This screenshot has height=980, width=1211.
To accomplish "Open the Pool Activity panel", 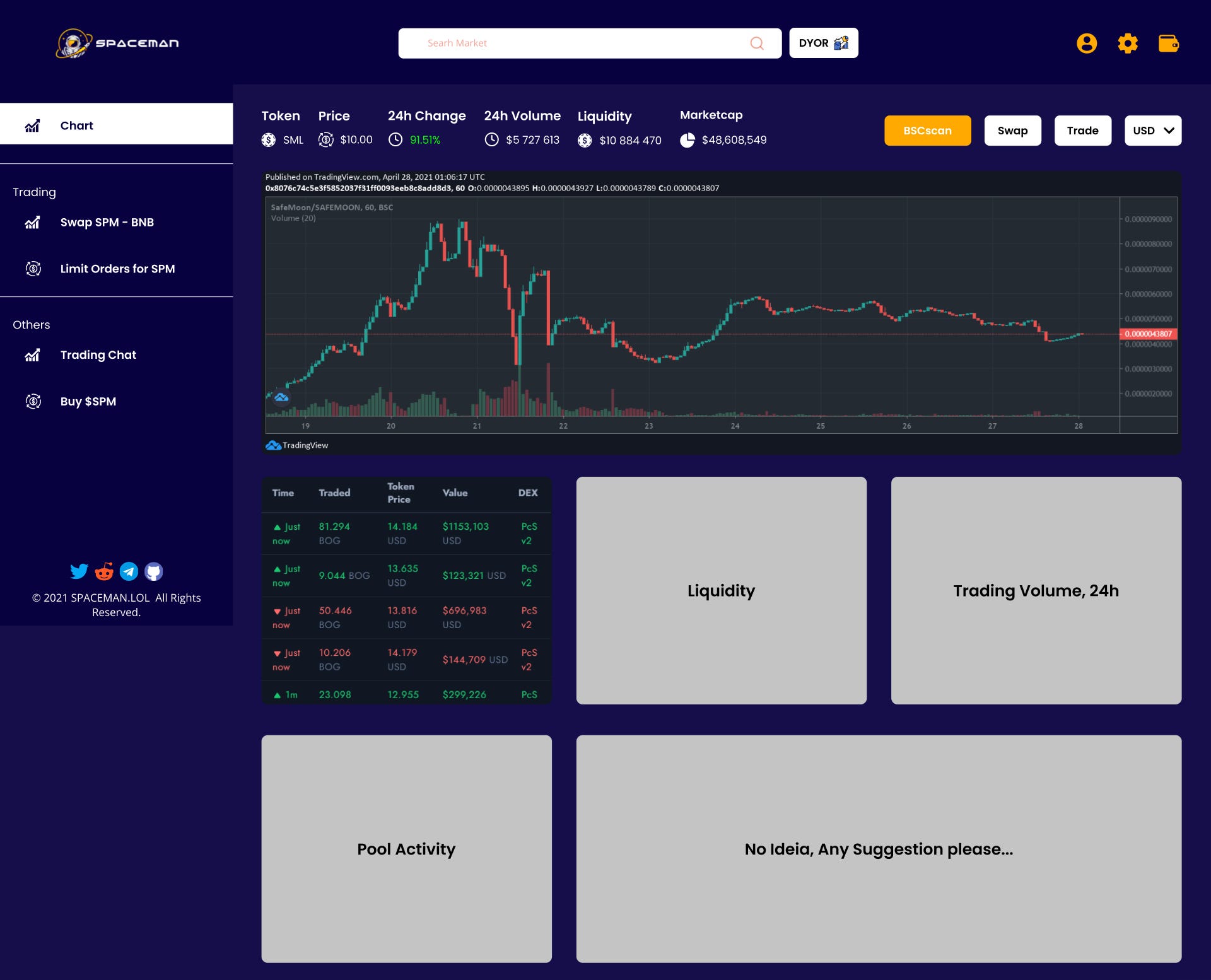I will [x=407, y=849].
